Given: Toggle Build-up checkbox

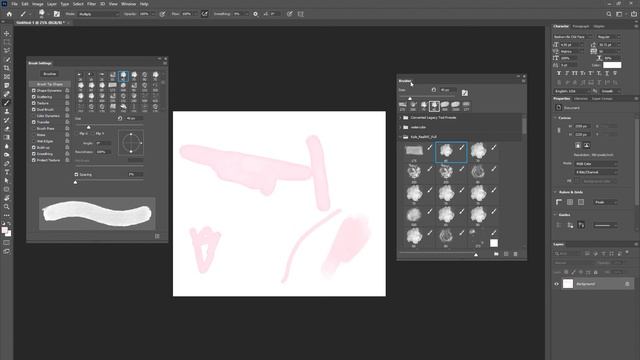Looking at the screenshot, I should [x=34, y=147].
